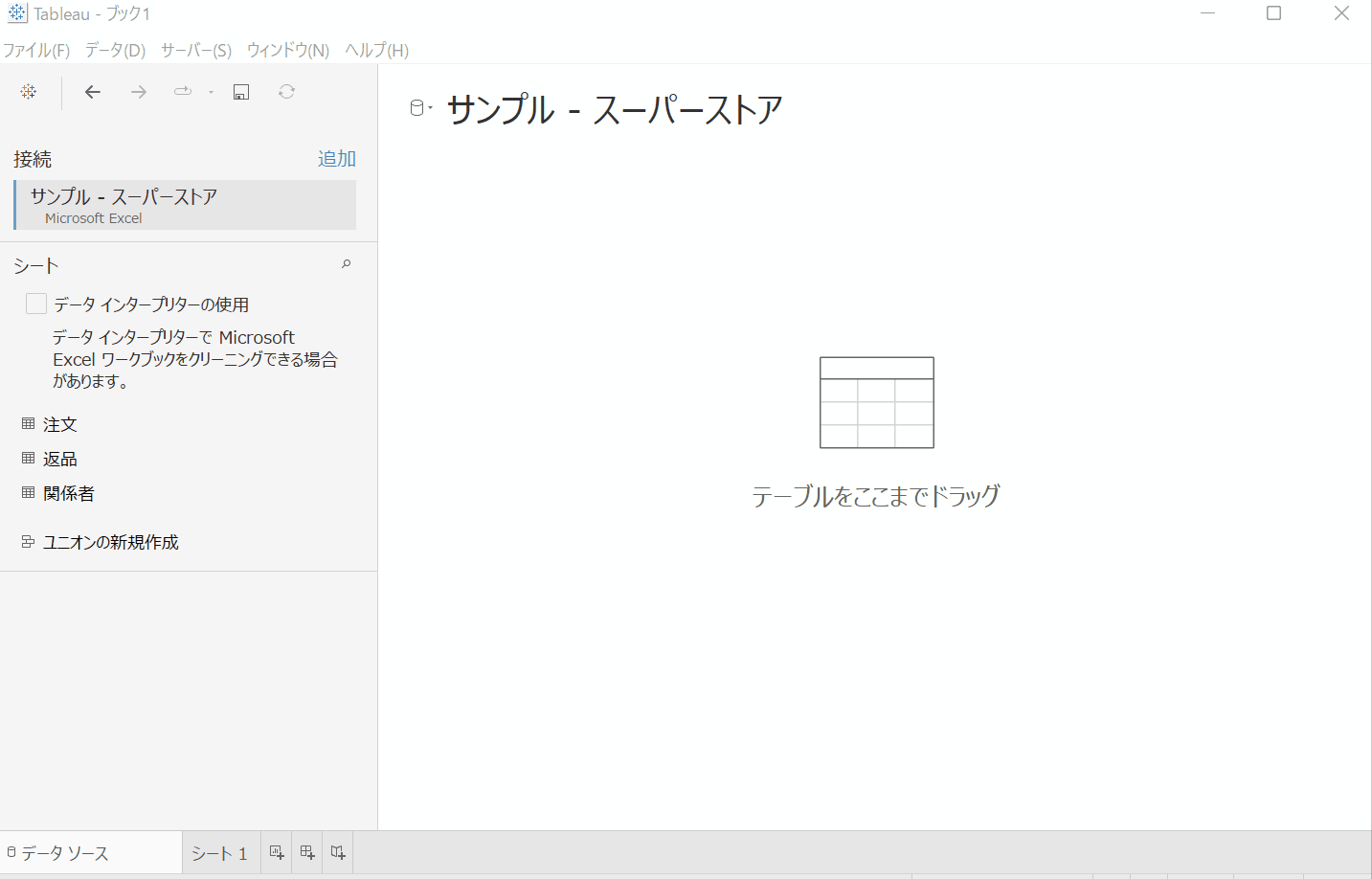Open the ファイル(F) menu

tap(36, 50)
